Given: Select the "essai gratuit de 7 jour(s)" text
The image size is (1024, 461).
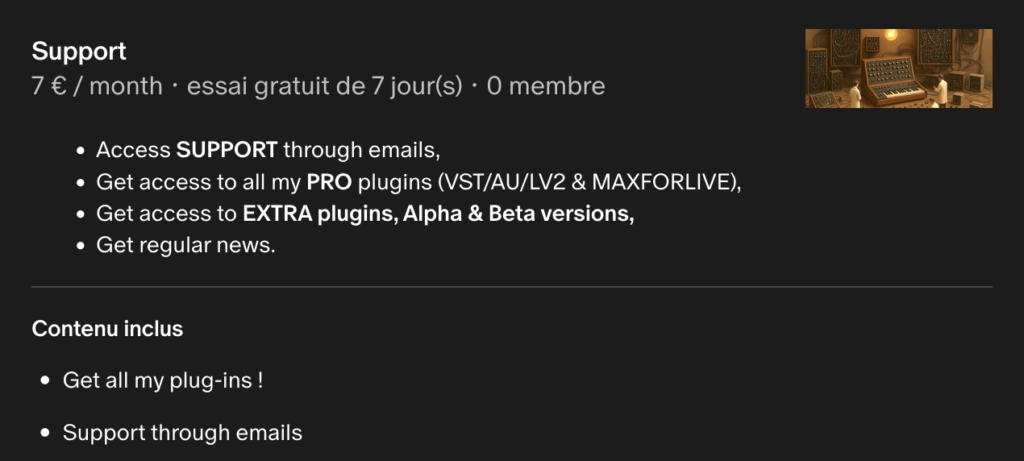Looking at the screenshot, I should tap(324, 87).
